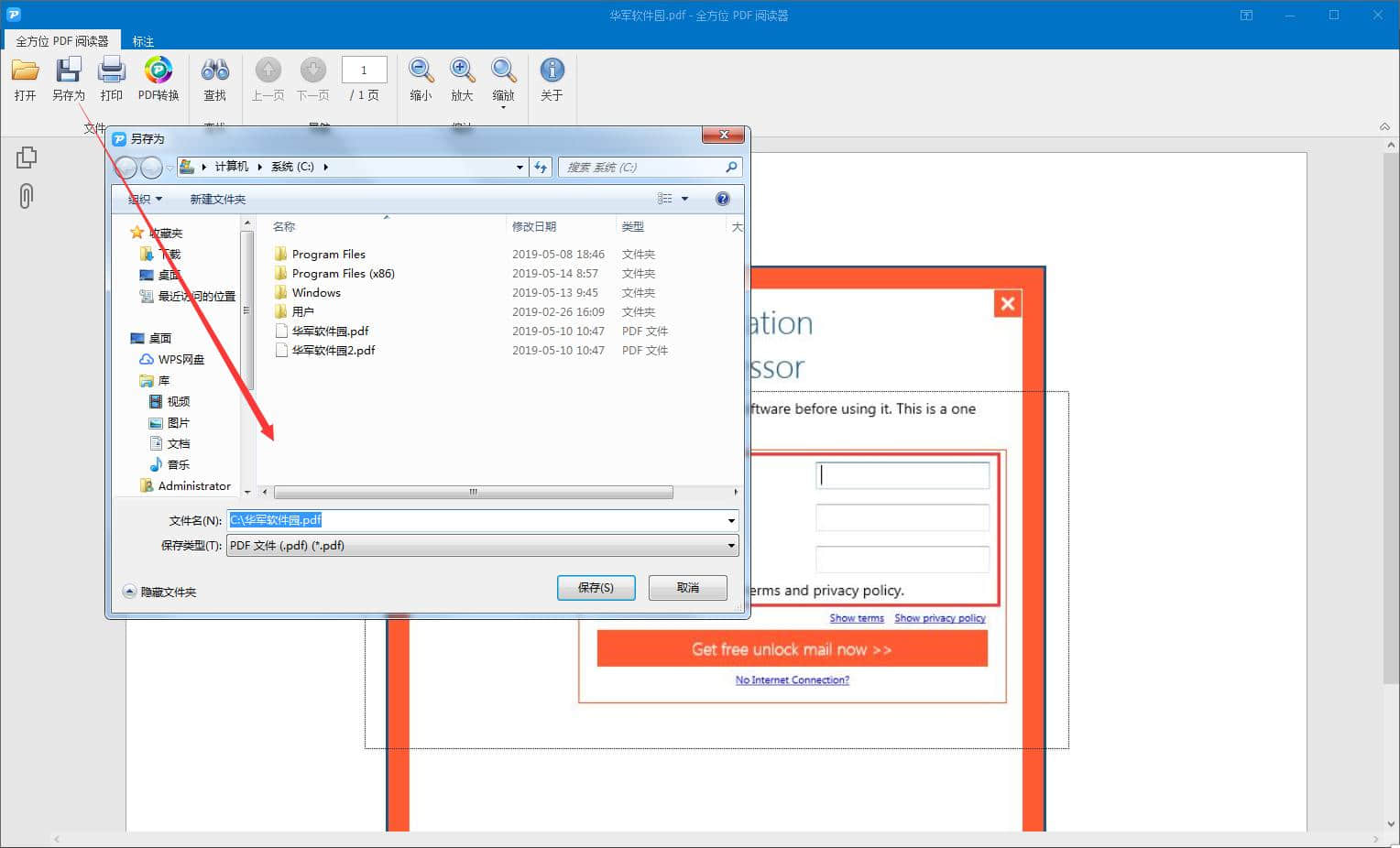Open the page thumbnails sidebar panel
The image size is (1400, 848).
pos(27,158)
